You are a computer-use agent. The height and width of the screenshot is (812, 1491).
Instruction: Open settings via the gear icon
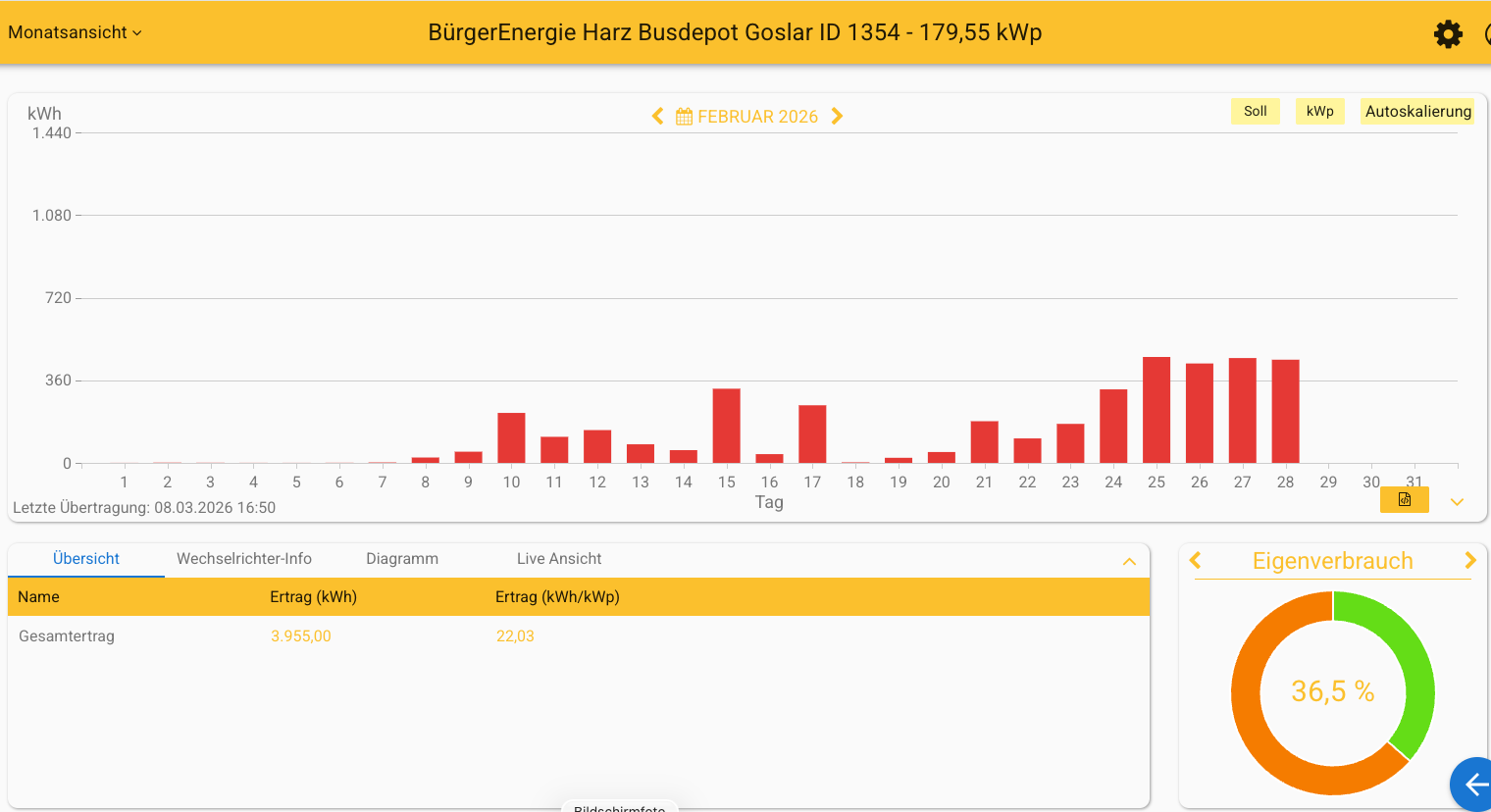click(x=1448, y=34)
